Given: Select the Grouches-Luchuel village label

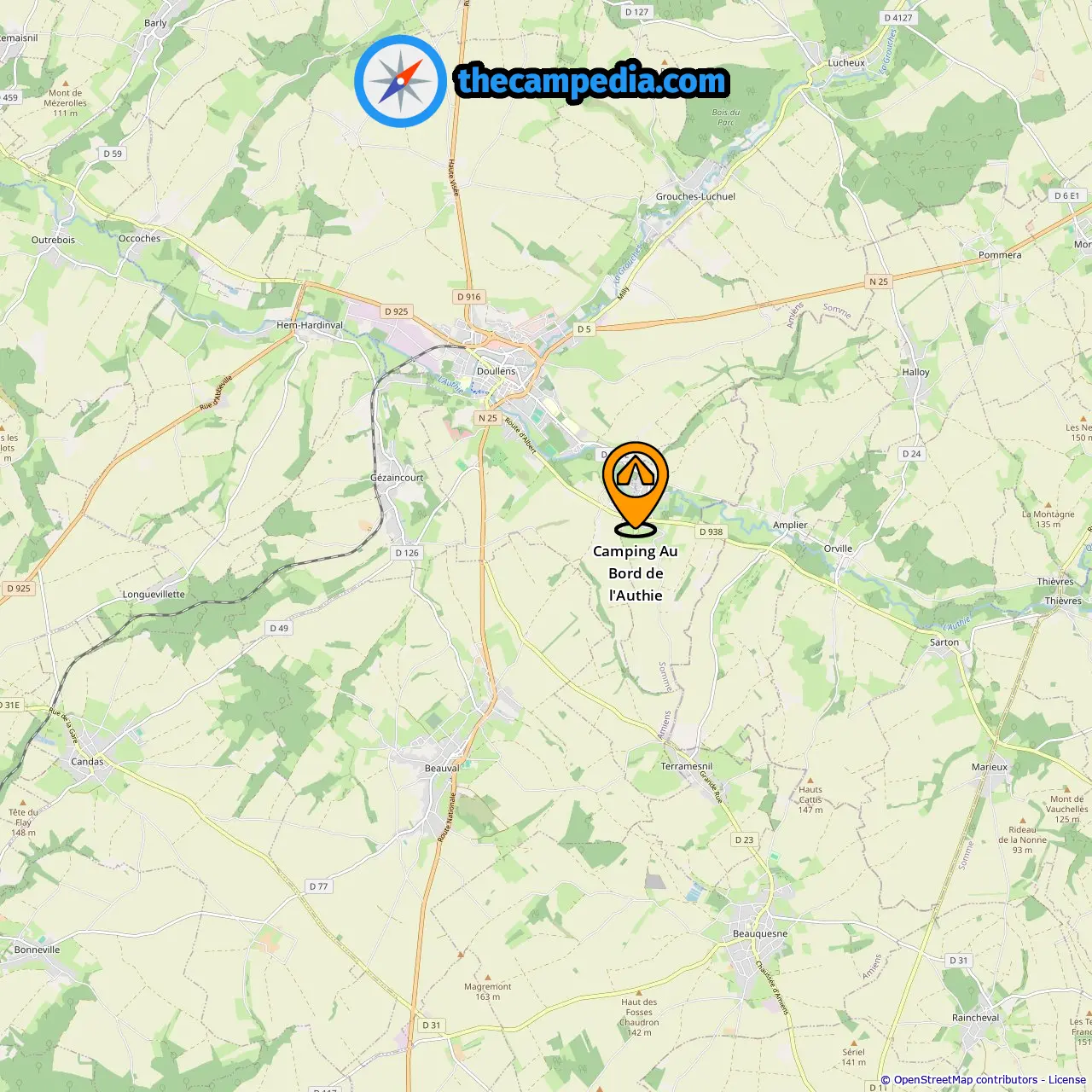Looking at the screenshot, I should (x=695, y=196).
